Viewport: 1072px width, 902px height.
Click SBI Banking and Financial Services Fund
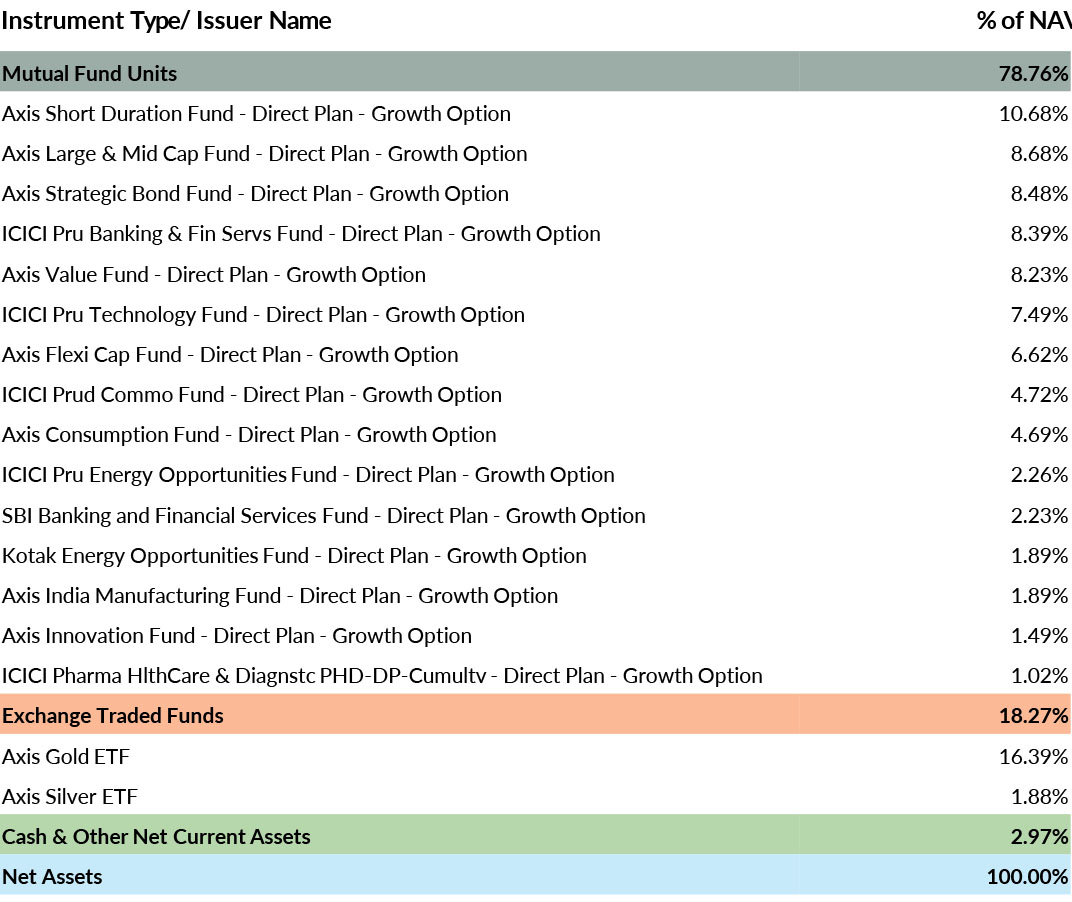tap(323, 516)
